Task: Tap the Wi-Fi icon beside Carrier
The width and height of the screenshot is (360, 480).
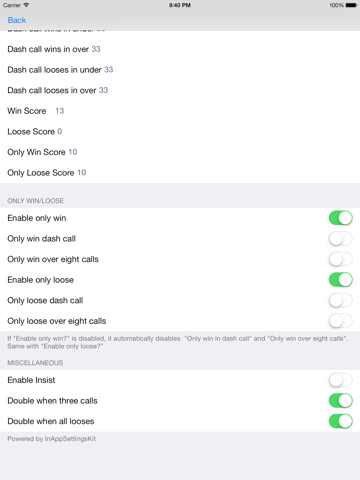Action: click(x=26, y=5)
